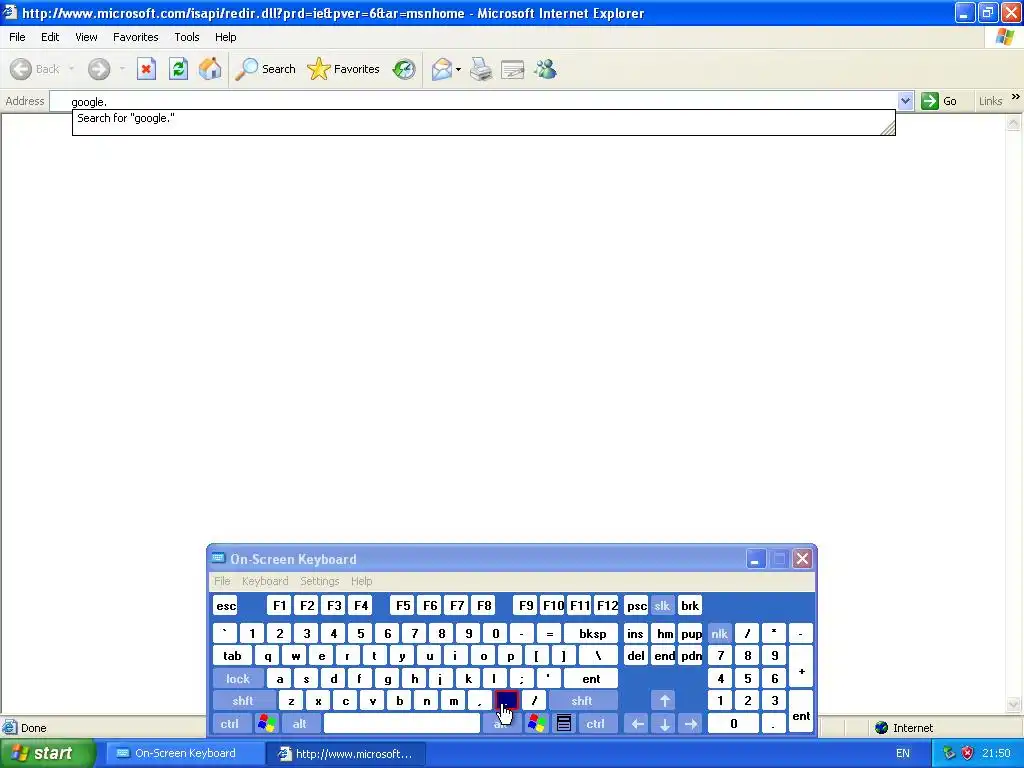The width and height of the screenshot is (1024, 768).
Task: Toggle the nlk (num lock) key
Action: pyautogui.click(x=720, y=633)
